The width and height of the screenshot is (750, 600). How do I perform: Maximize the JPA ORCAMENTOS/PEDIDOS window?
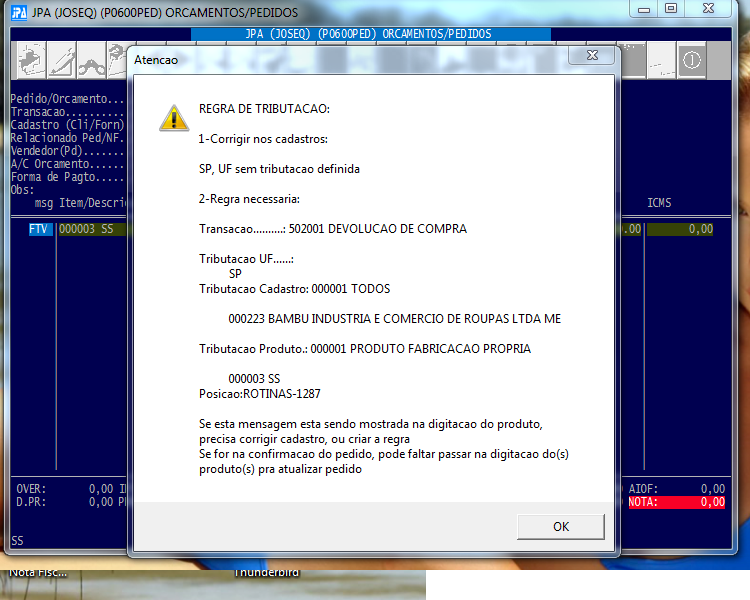point(670,9)
